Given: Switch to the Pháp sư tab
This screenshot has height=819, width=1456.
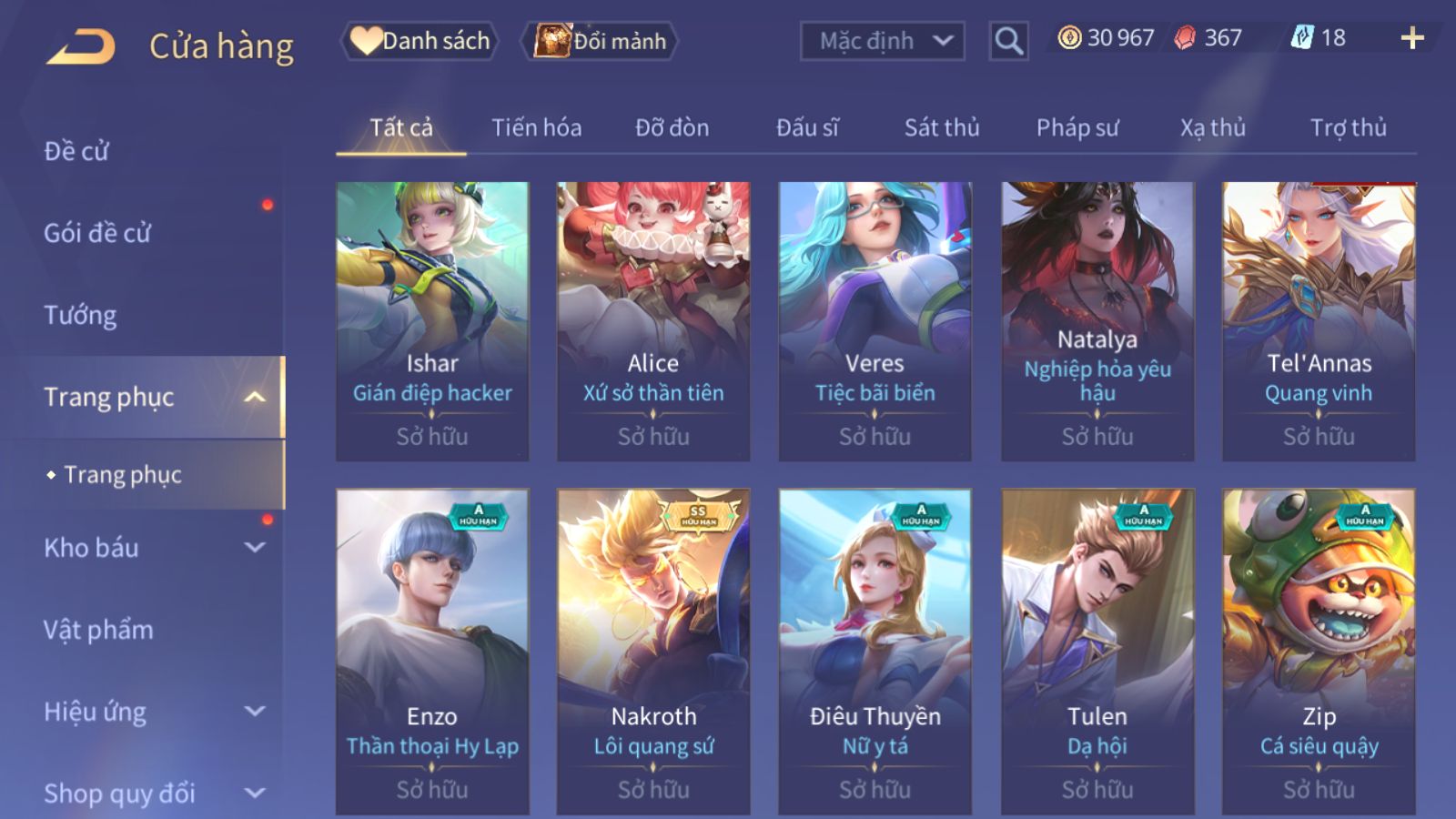Looking at the screenshot, I should click(1077, 127).
